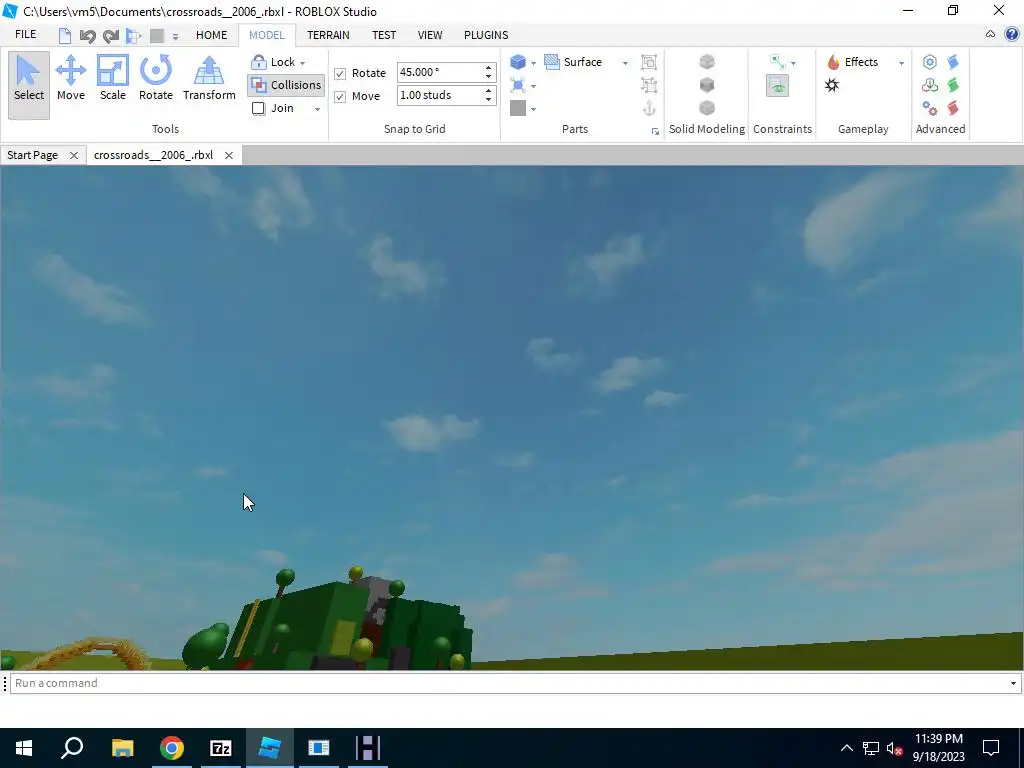This screenshot has width=1024, height=768.
Task: Toggle the Rotate snap checkbox
Action: pos(340,73)
